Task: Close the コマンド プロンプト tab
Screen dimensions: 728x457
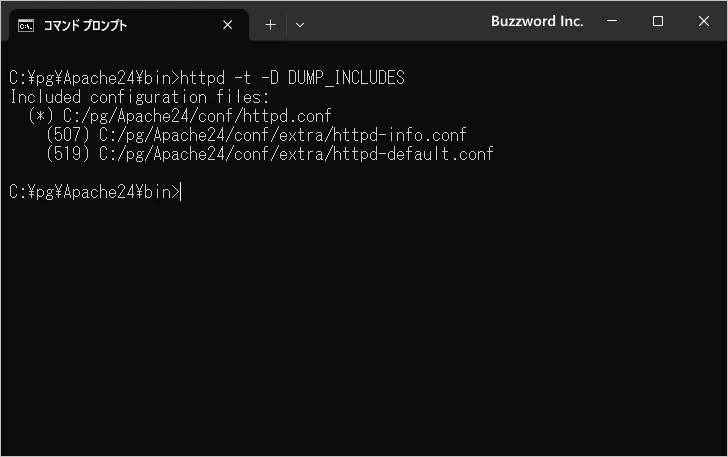Action: [228, 25]
